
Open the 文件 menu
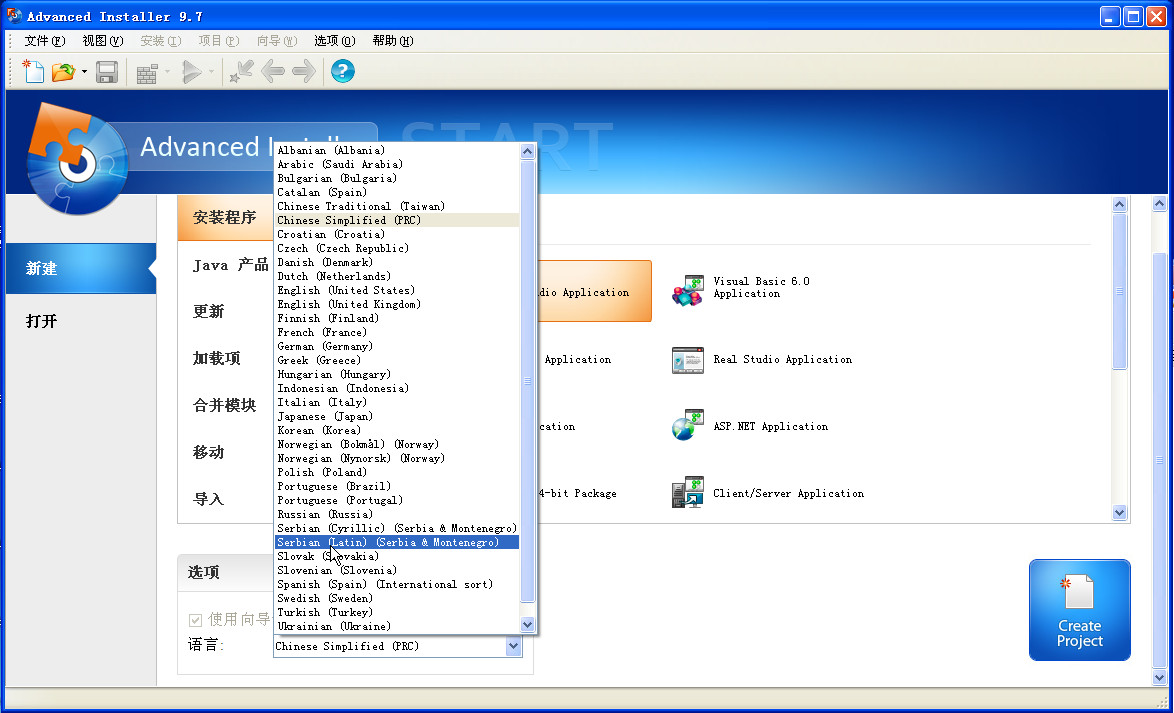[x=44, y=41]
